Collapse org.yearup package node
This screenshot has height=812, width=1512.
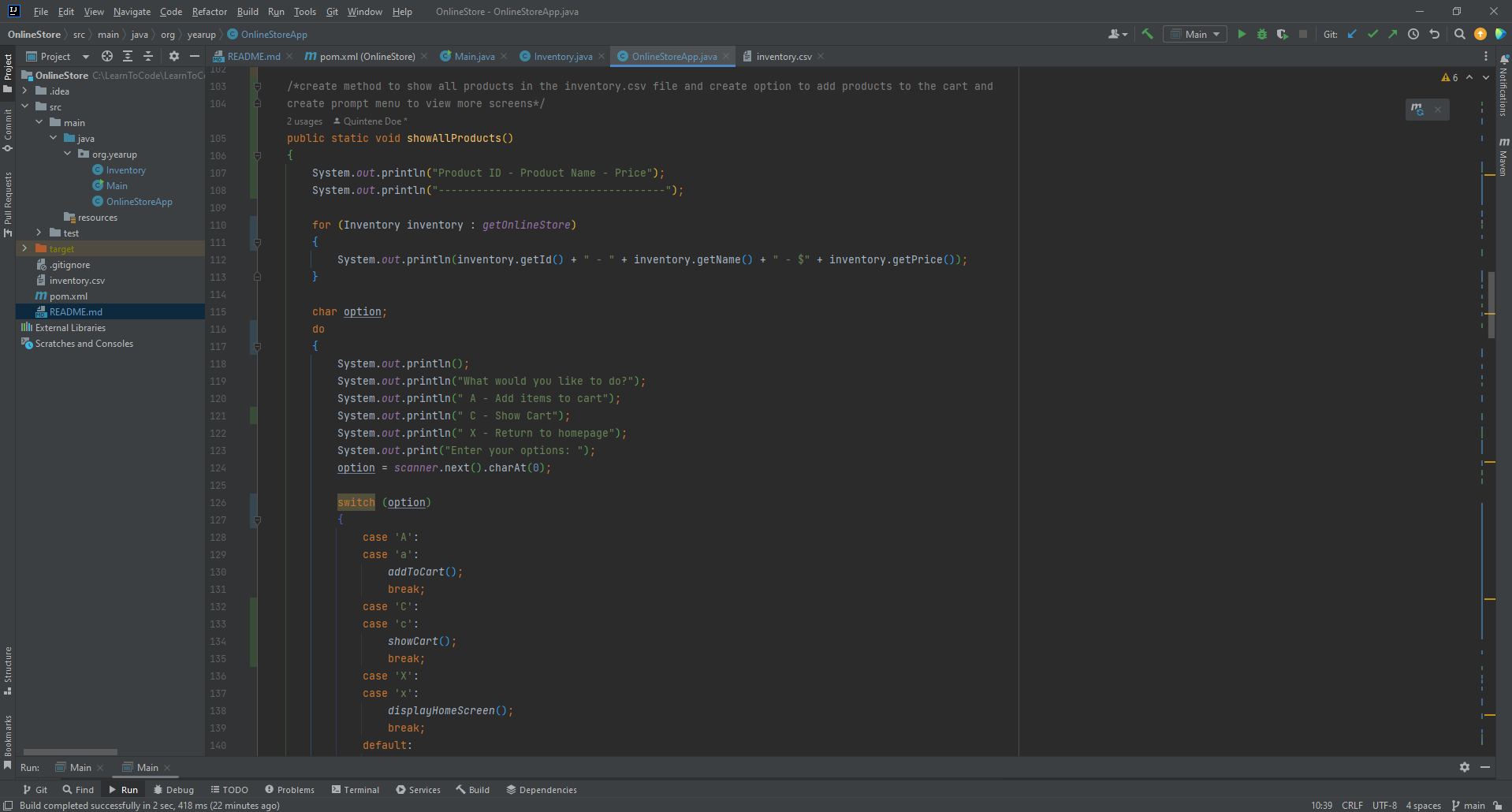[x=67, y=154]
